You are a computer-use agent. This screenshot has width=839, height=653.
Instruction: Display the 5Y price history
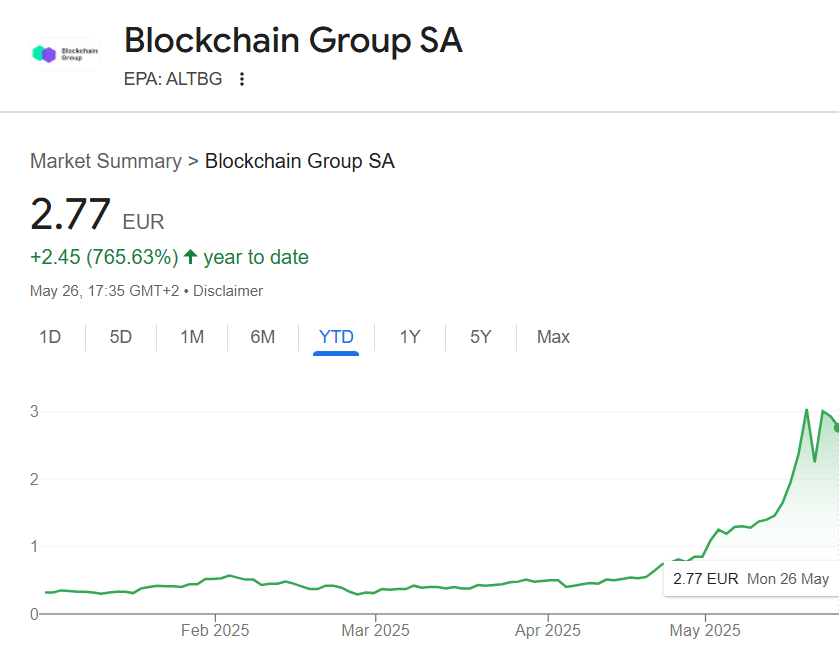pos(481,337)
